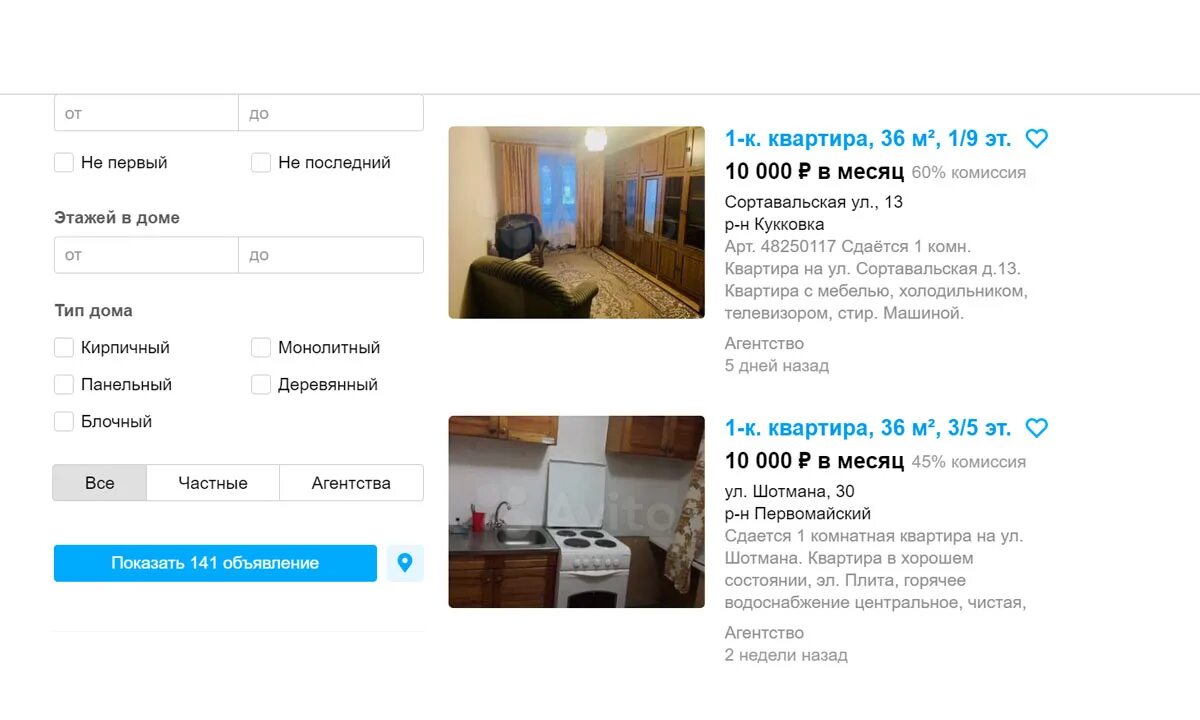The width and height of the screenshot is (1200, 720).
Task: Open map view with the location pin icon
Action: (405, 563)
